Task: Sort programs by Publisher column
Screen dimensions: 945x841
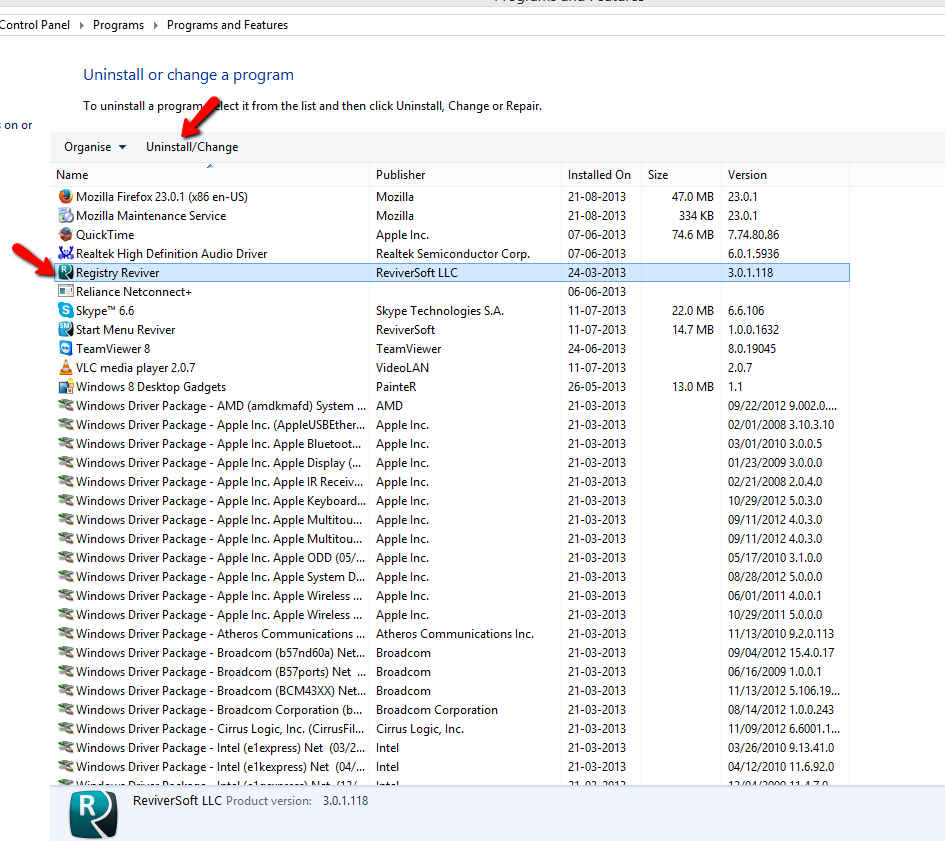Action: [x=400, y=175]
